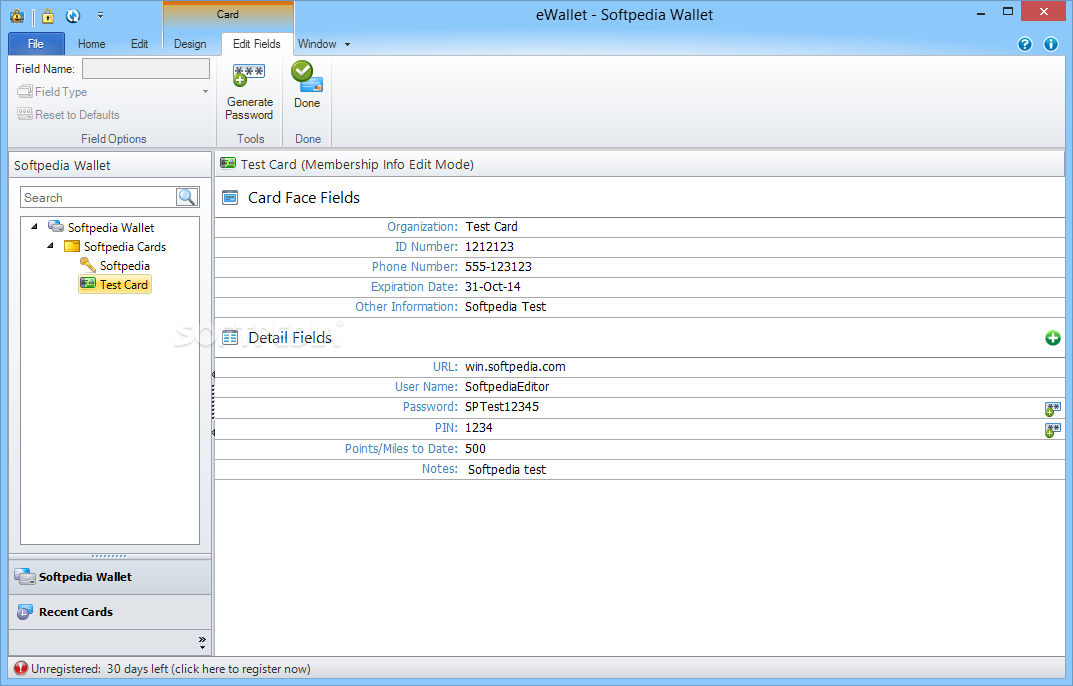Switch to the Edit tab
Image resolution: width=1073 pixels, height=686 pixels.
[140, 44]
